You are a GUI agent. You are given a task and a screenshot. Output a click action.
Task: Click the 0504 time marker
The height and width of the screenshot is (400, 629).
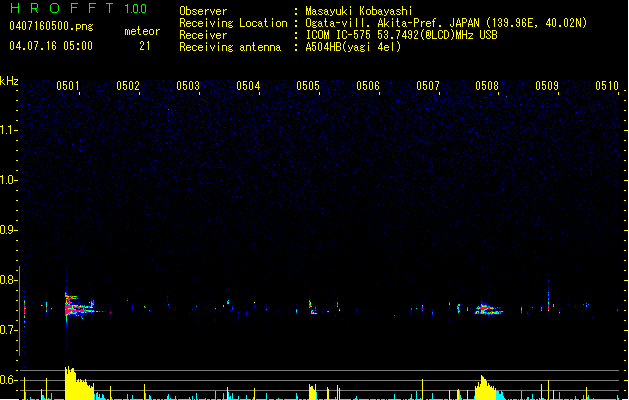click(x=248, y=85)
